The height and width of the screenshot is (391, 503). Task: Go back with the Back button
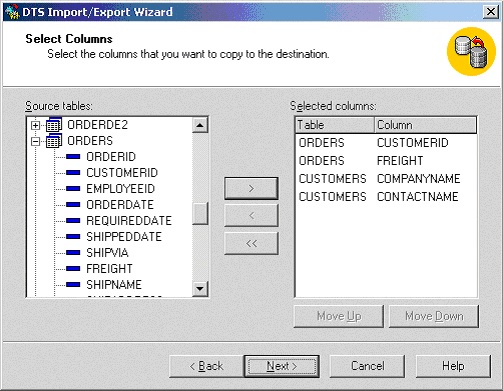tap(206, 366)
